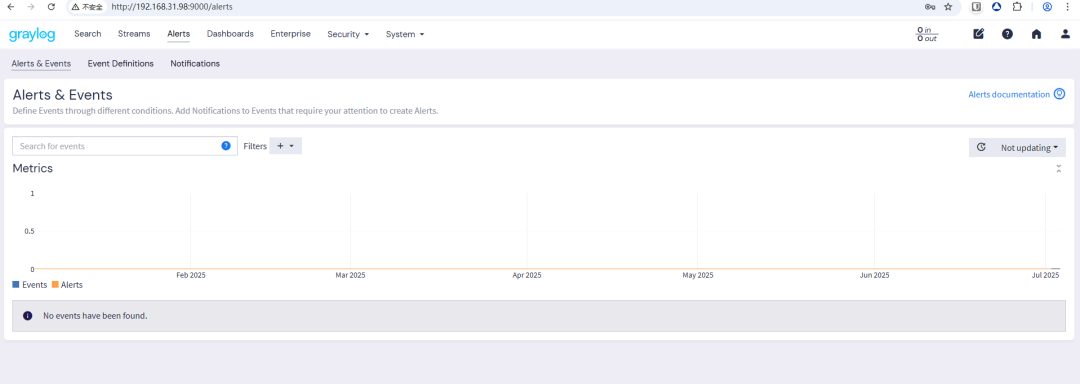
Task: Bookmark this page with the star icon
Action: pyautogui.click(x=948, y=7)
